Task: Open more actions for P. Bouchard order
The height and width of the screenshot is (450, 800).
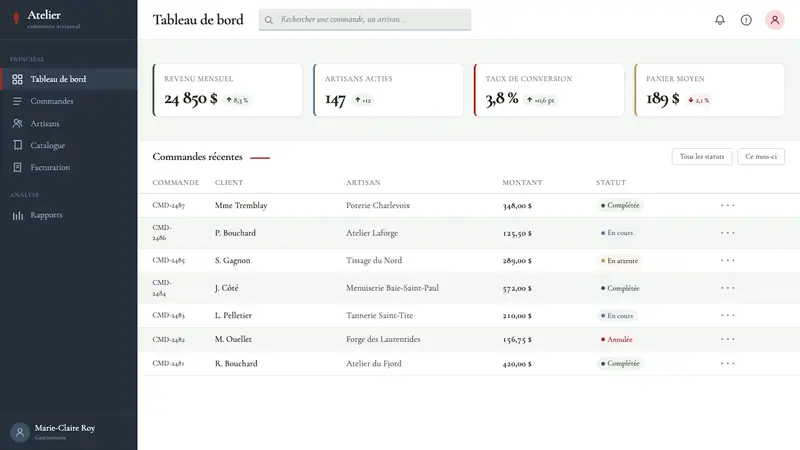Action: click(x=728, y=233)
